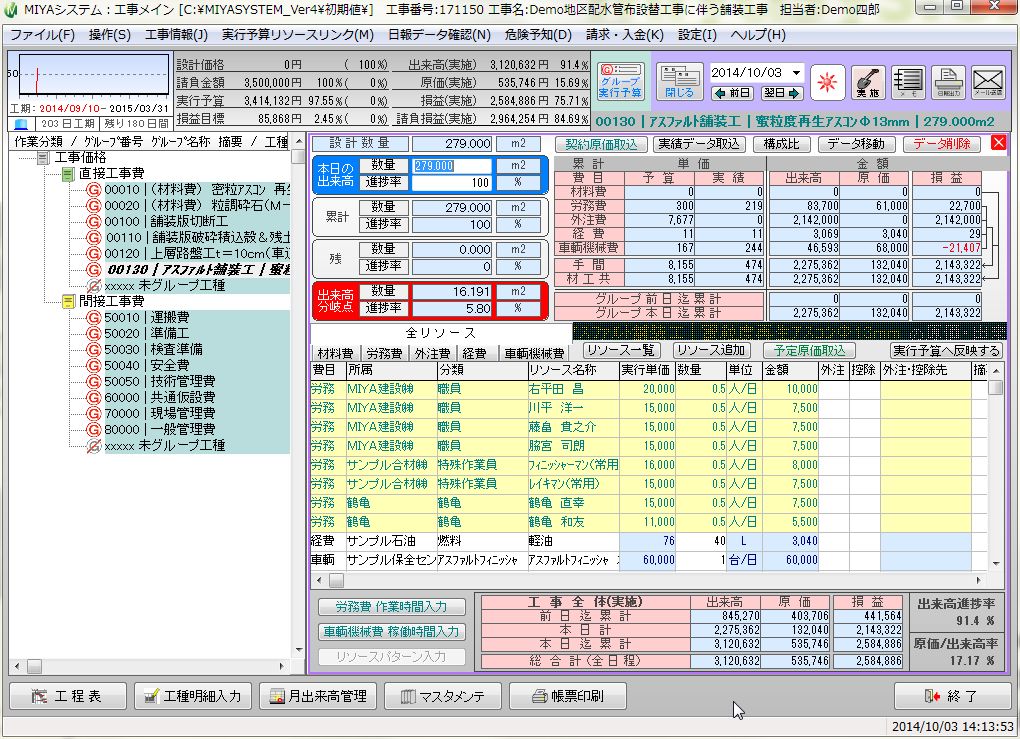This screenshot has height=739, width=1020.
Task: Open the グループ実行予算 group budget view
Action: click(620, 81)
